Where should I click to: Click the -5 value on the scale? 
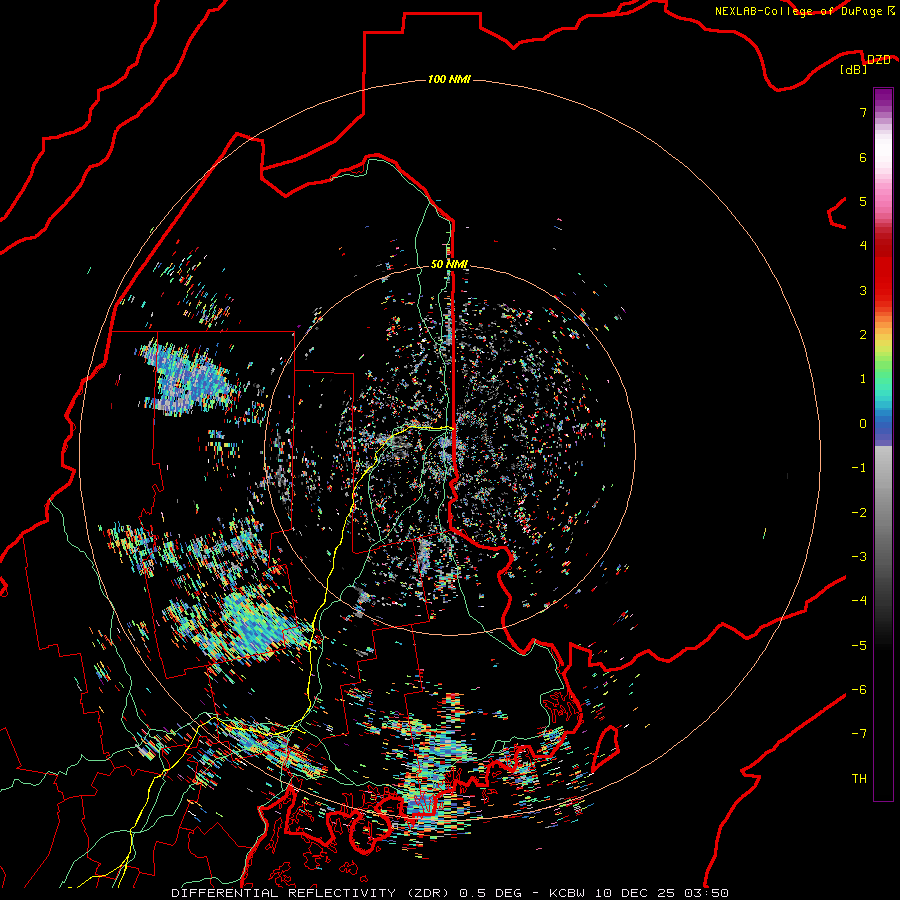click(x=859, y=646)
